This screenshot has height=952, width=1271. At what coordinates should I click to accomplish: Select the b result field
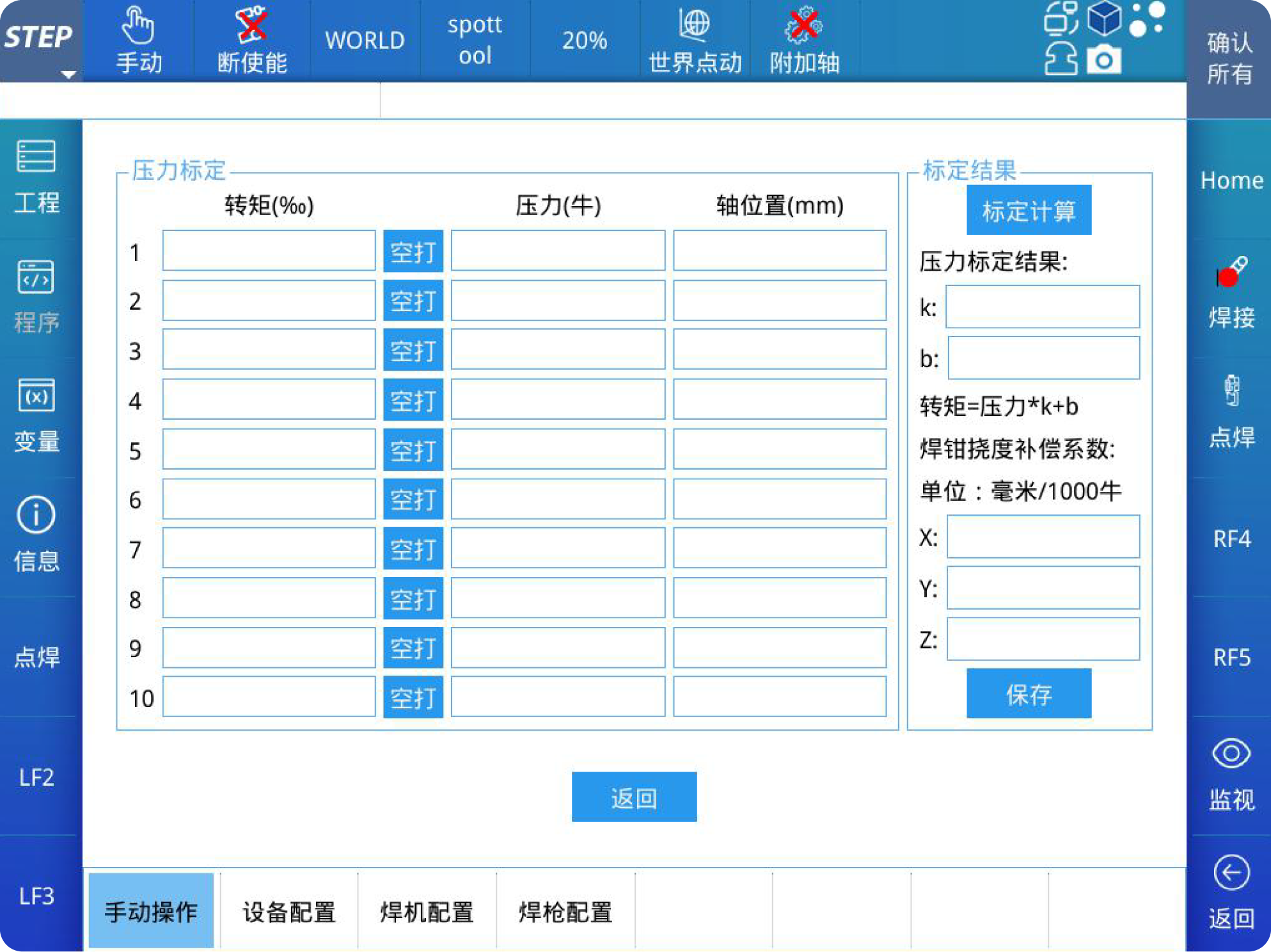(x=1044, y=358)
